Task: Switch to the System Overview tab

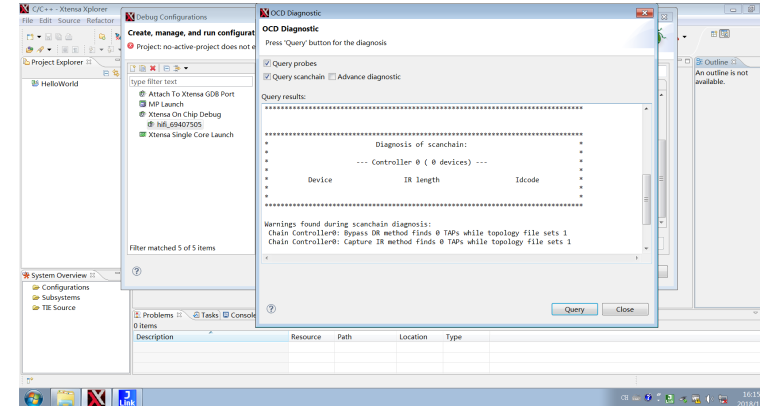Action: tap(59, 275)
